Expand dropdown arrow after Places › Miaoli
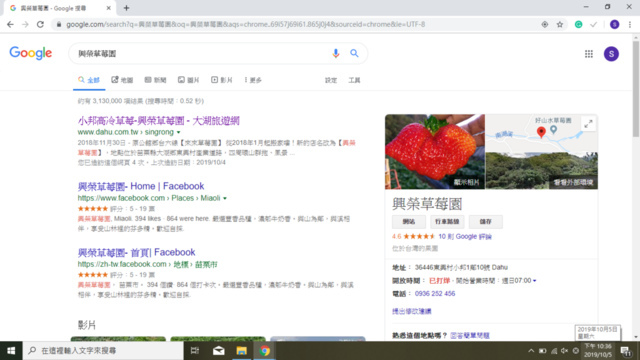 (x=225, y=198)
